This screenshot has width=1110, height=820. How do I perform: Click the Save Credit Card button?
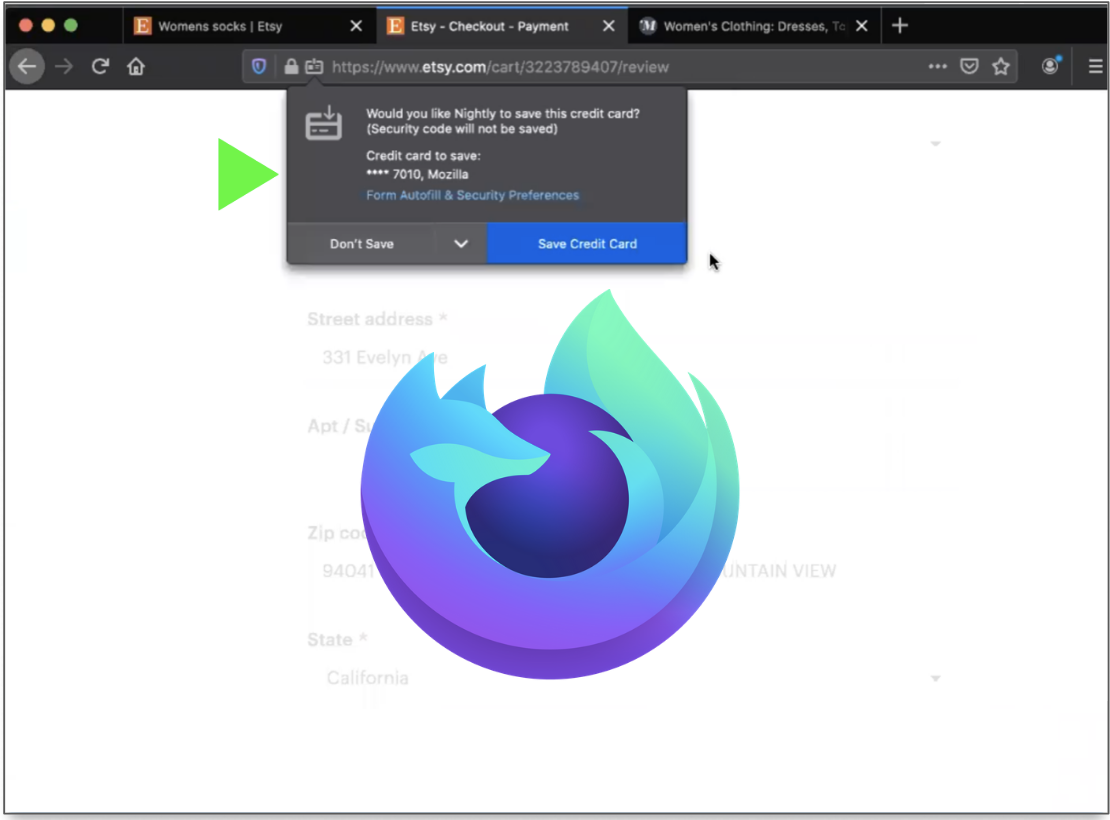[587, 244]
